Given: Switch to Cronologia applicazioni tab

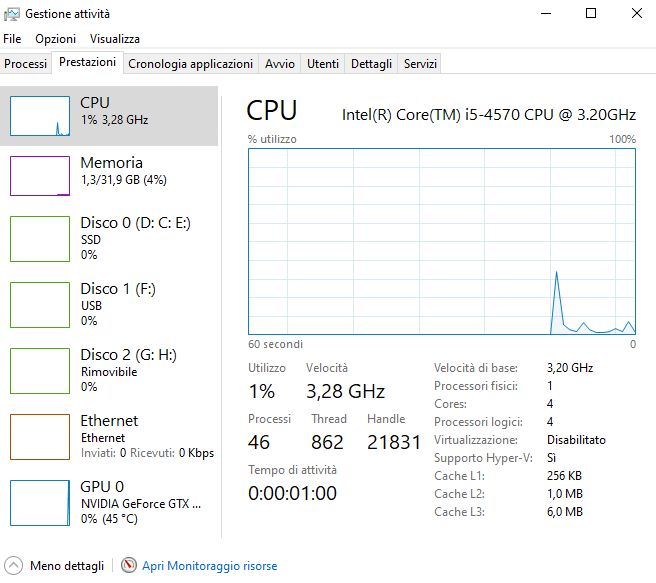Looking at the screenshot, I should click(x=190, y=64).
